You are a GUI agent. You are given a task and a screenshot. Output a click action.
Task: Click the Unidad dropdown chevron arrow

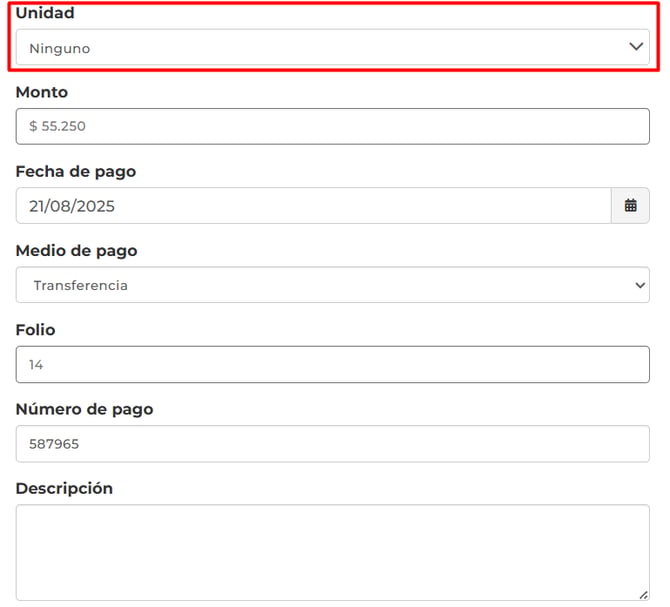[x=635, y=47]
